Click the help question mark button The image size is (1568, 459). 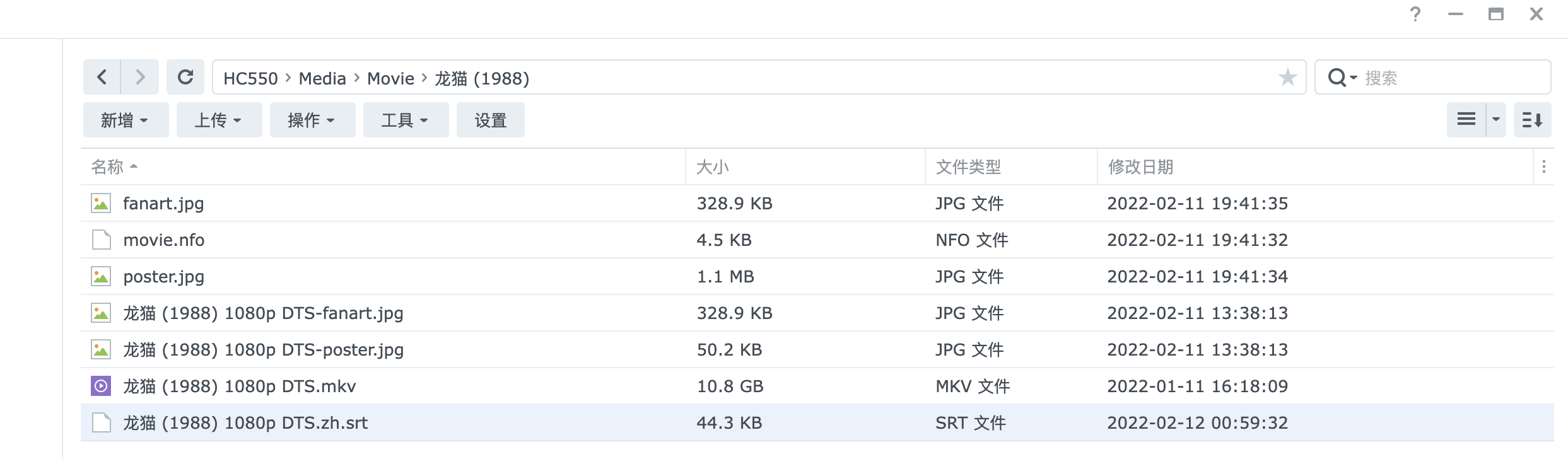point(1415,14)
